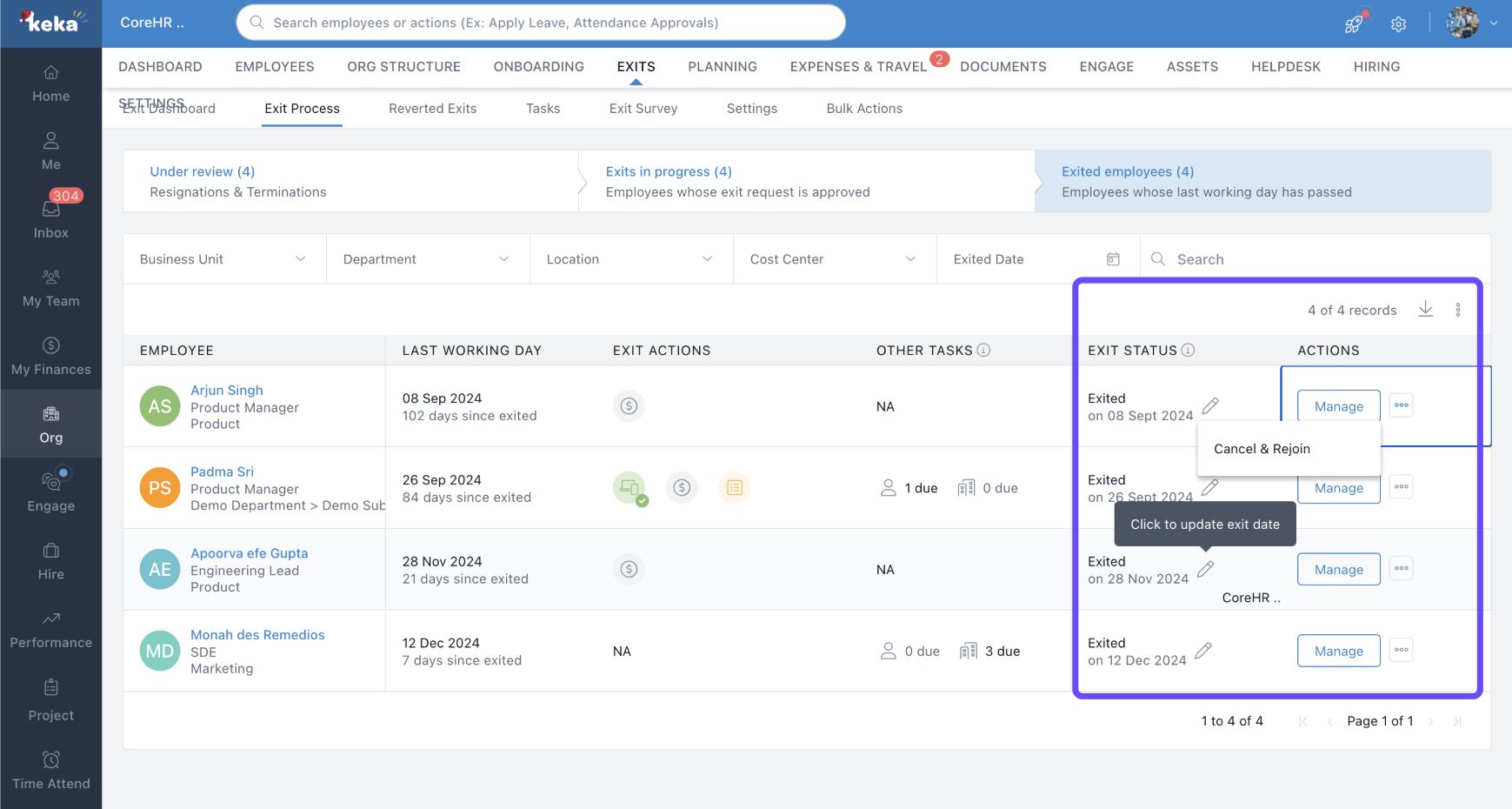Switch to the Reverted Exits tab

pyautogui.click(x=432, y=109)
